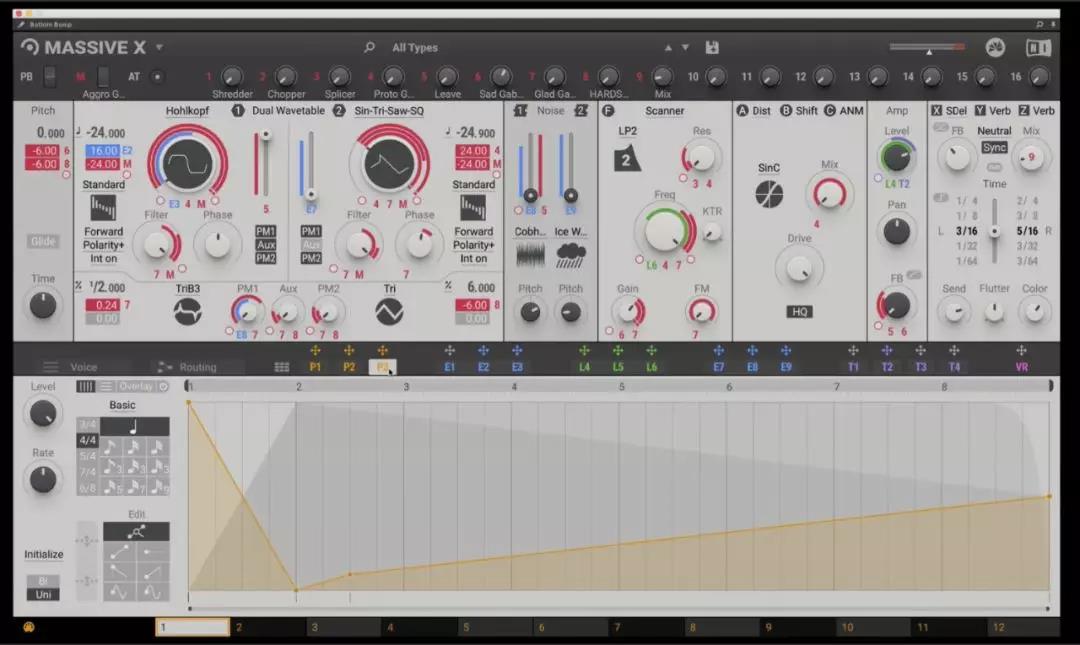
Task: Open the P1 performer tab
Action: point(315,367)
